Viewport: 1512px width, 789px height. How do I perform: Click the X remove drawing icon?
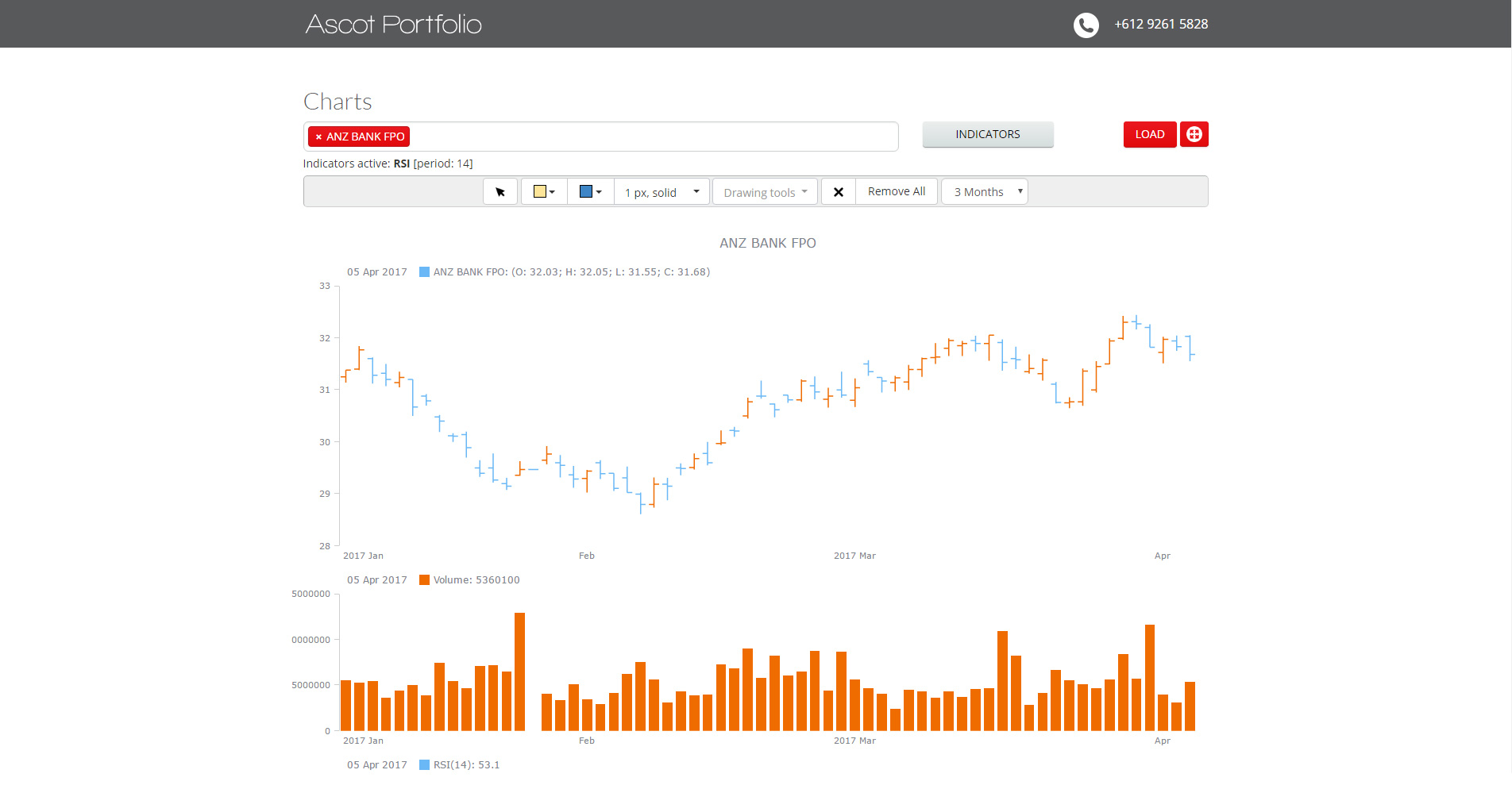click(838, 192)
